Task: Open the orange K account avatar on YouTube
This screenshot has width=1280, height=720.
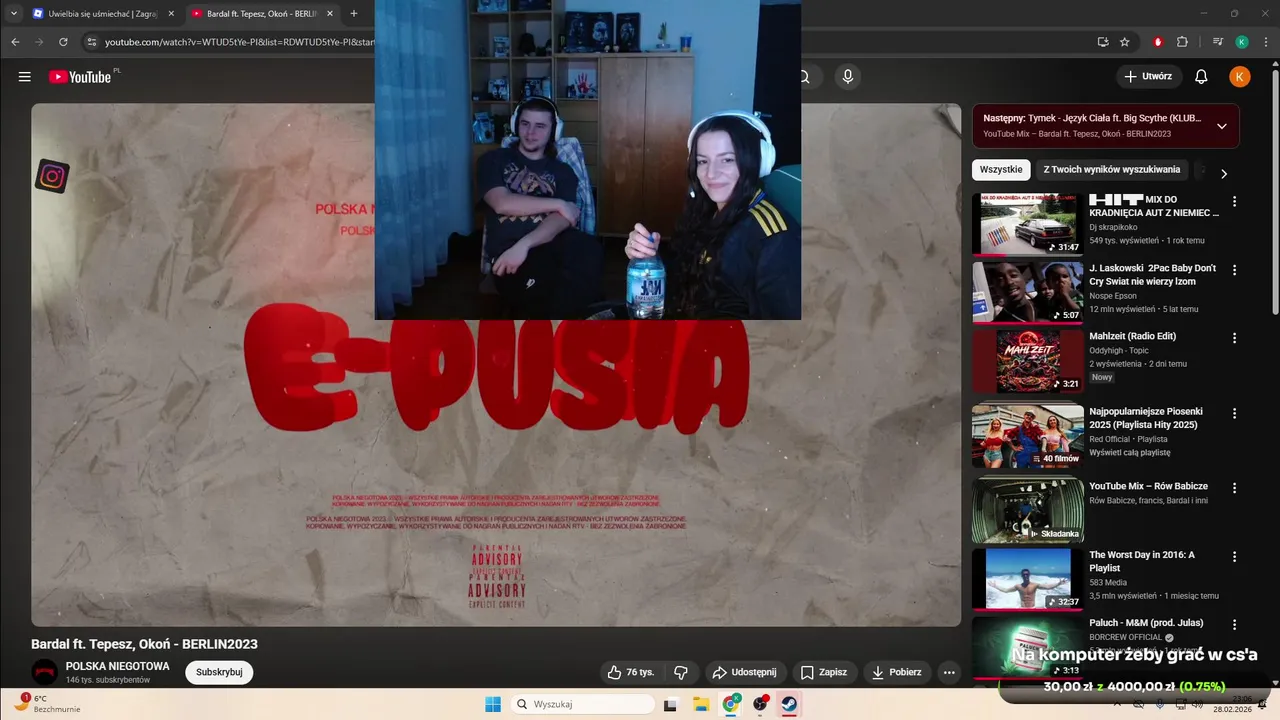Action: 1240,77
